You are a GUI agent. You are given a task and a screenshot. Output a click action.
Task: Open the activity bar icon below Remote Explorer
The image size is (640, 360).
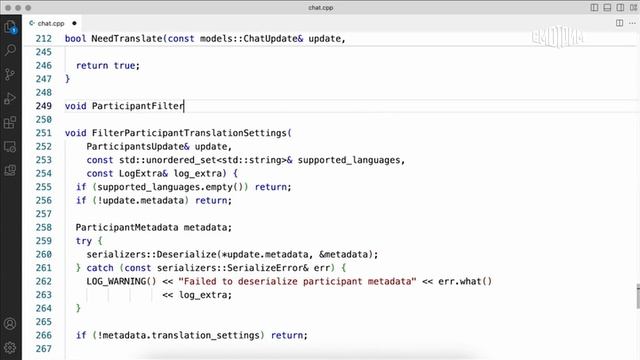[10, 170]
